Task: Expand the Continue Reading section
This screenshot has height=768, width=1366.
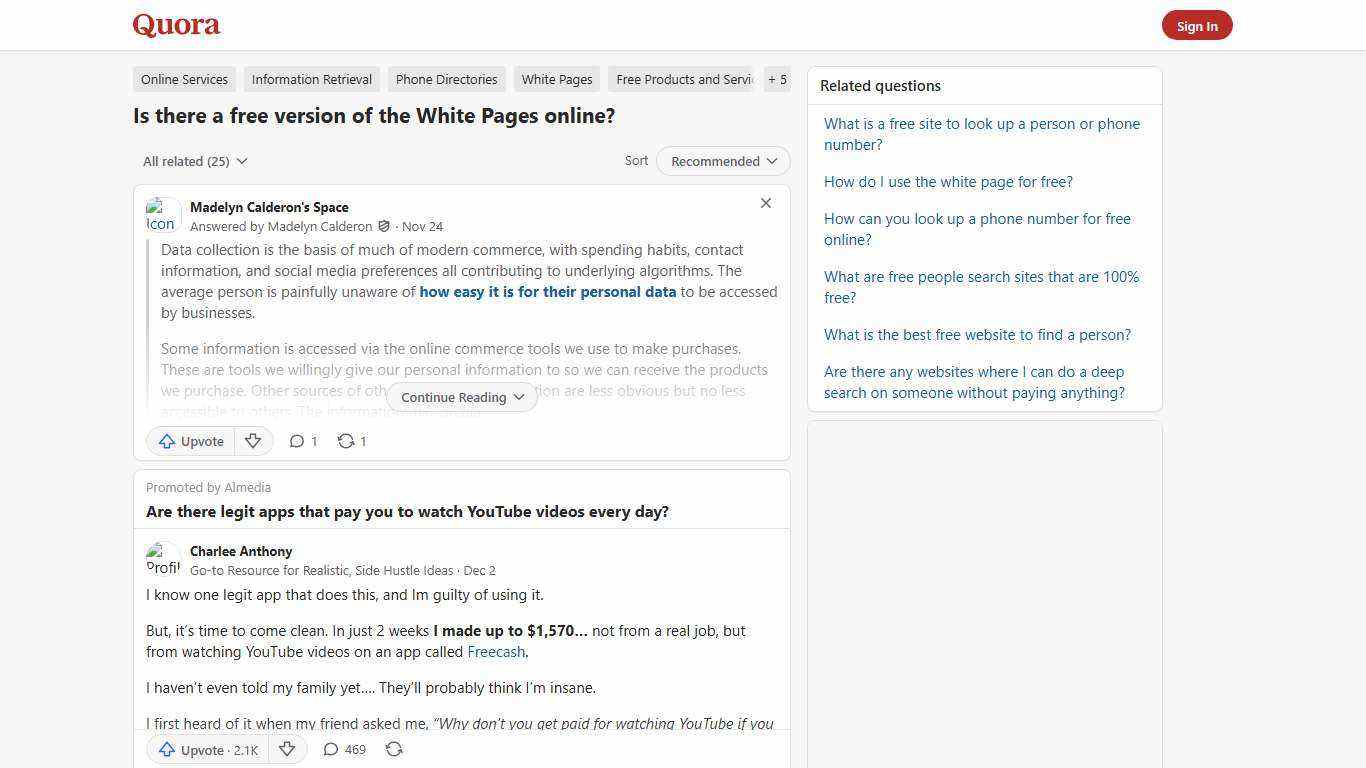Action: (x=461, y=397)
